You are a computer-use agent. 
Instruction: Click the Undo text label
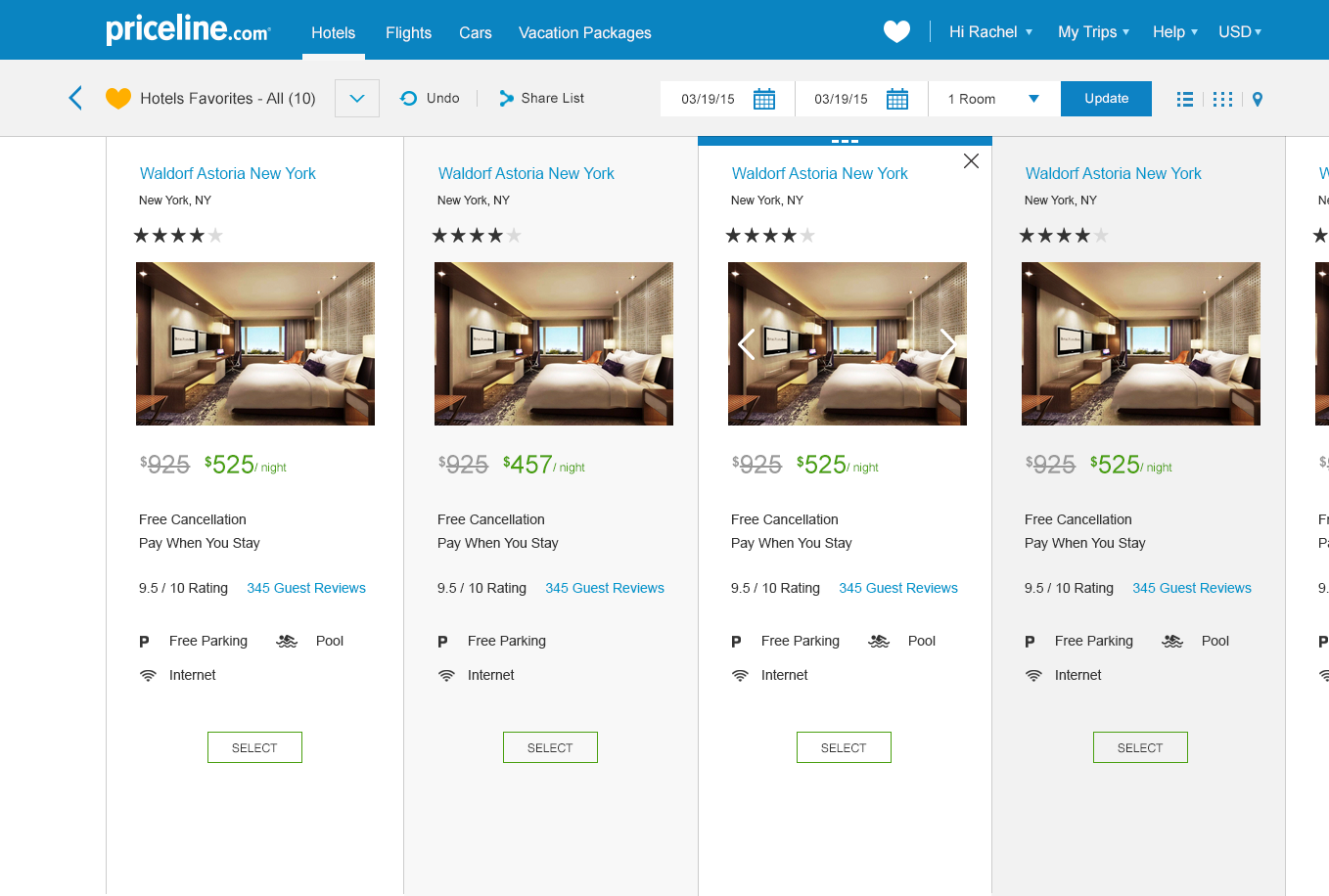[x=443, y=98]
